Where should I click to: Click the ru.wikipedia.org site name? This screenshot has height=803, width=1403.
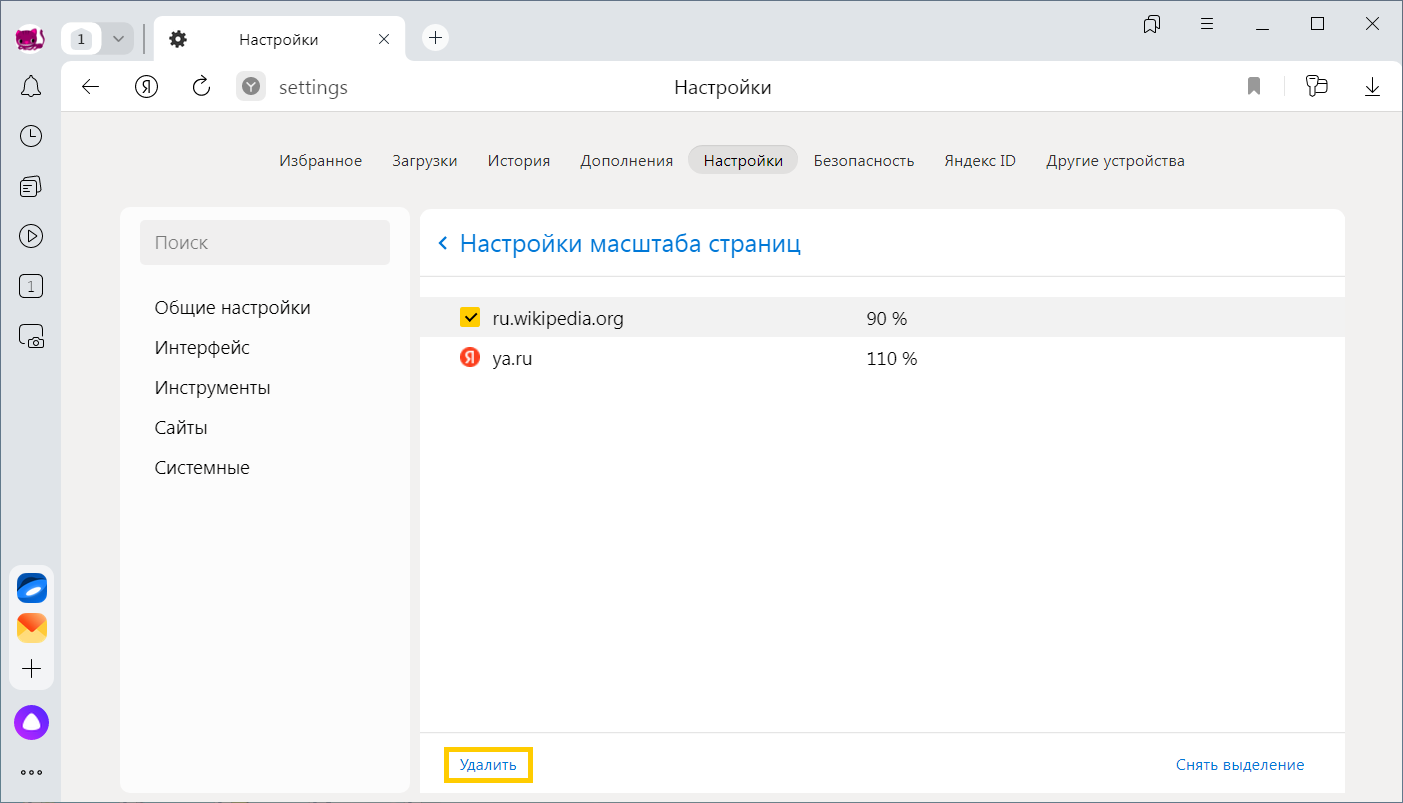click(558, 319)
